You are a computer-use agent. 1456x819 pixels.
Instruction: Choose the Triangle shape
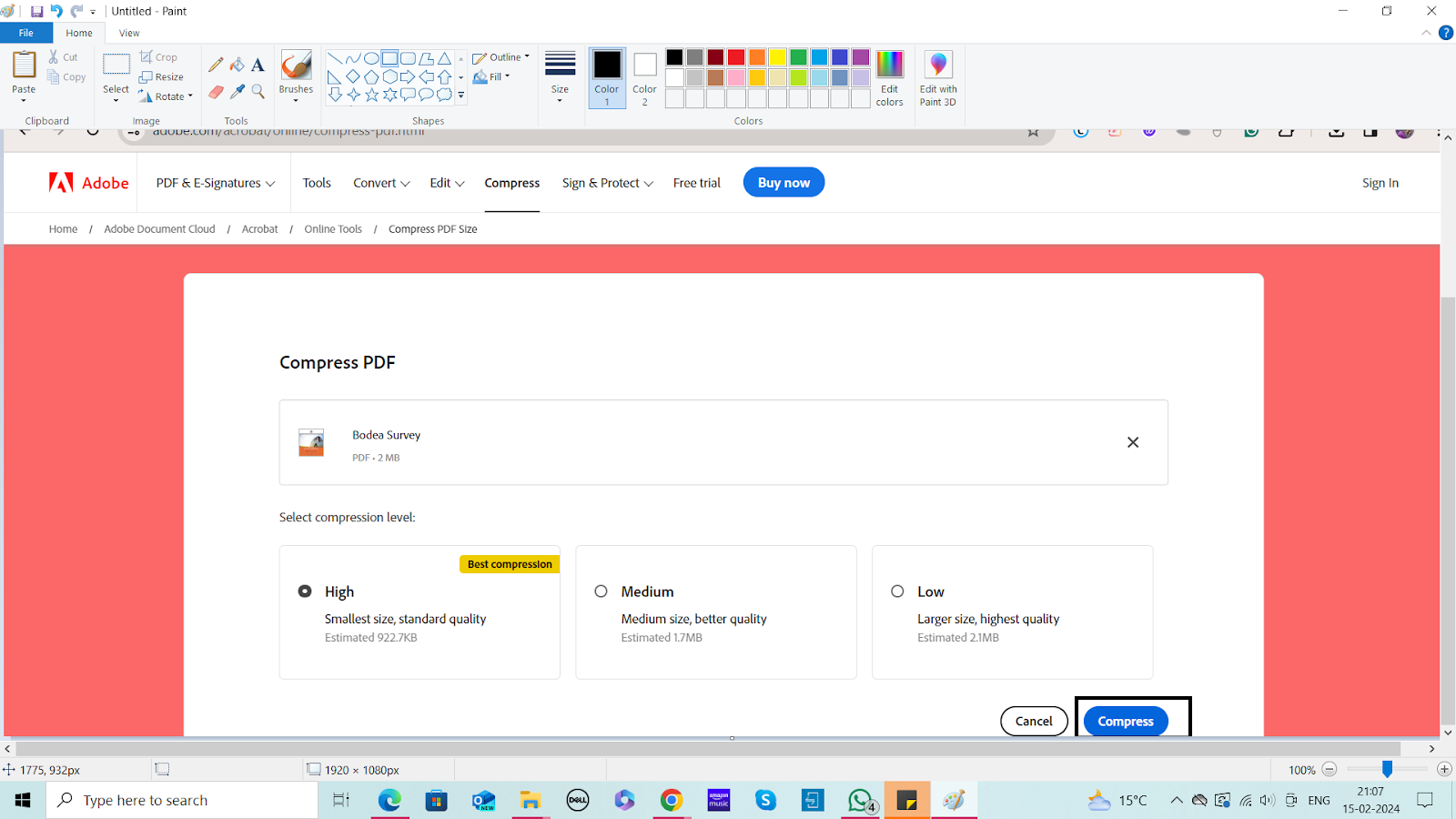point(444,58)
